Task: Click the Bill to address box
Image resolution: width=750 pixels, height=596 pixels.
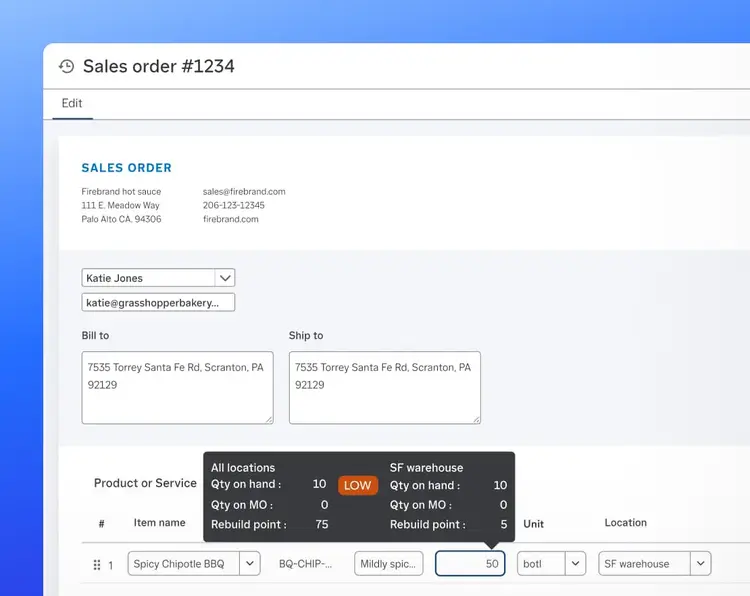Action: (x=177, y=387)
